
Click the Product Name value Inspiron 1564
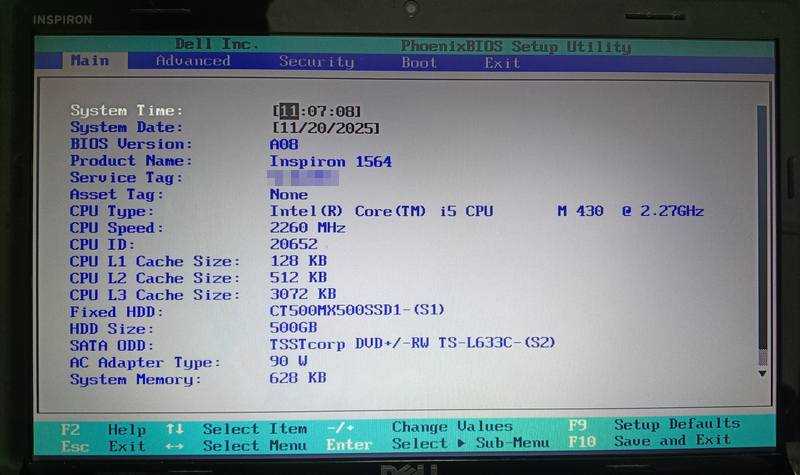[331, 162]
